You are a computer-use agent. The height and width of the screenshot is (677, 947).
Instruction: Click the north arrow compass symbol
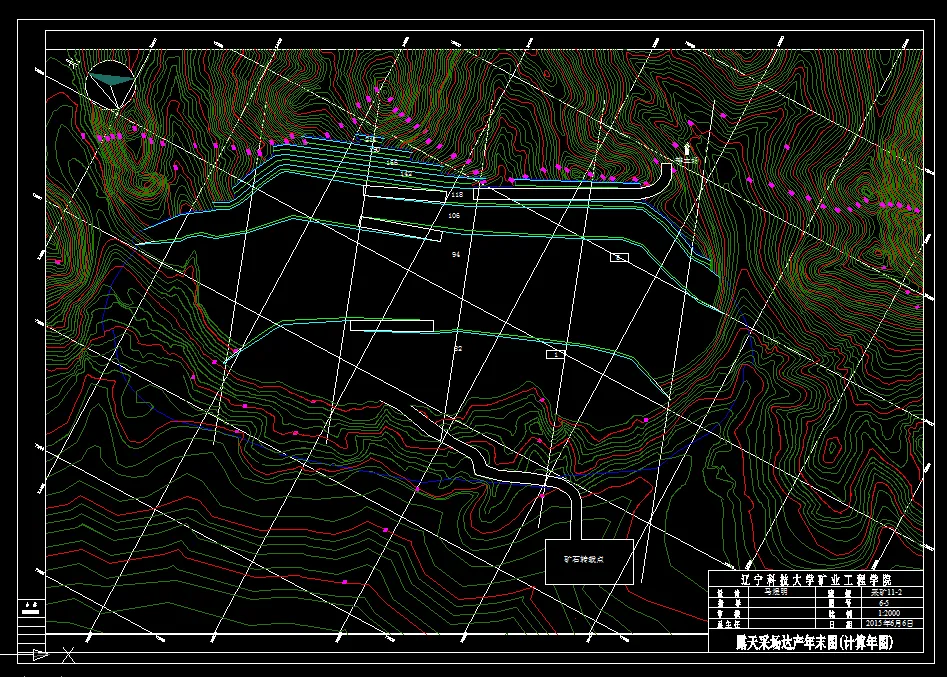[x=111, y=85]
